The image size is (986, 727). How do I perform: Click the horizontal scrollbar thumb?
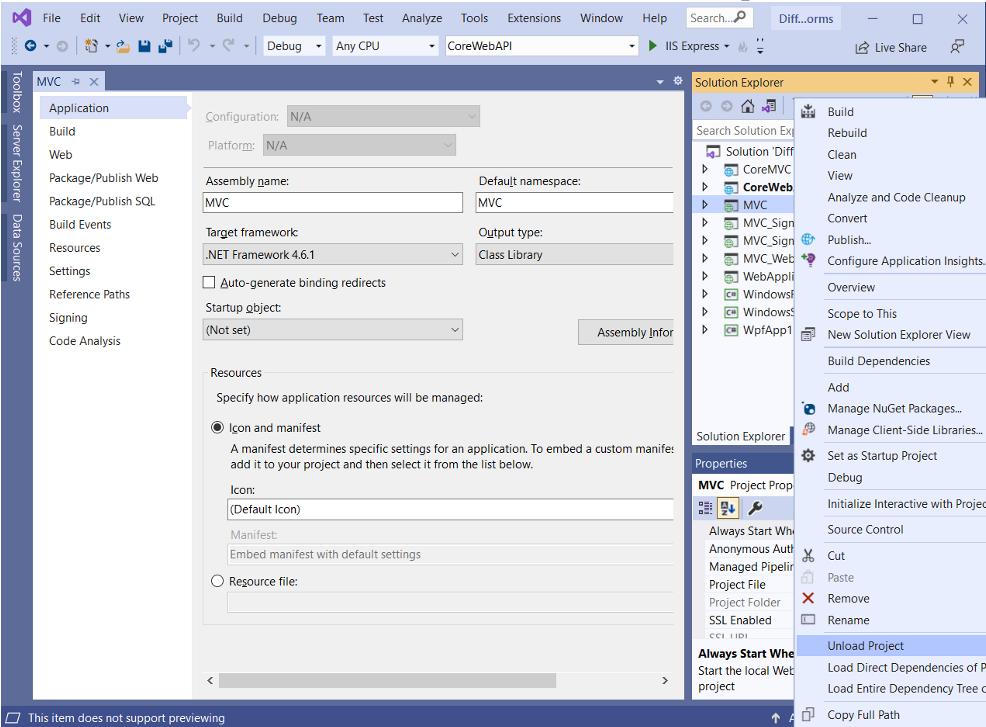(387, 680)
